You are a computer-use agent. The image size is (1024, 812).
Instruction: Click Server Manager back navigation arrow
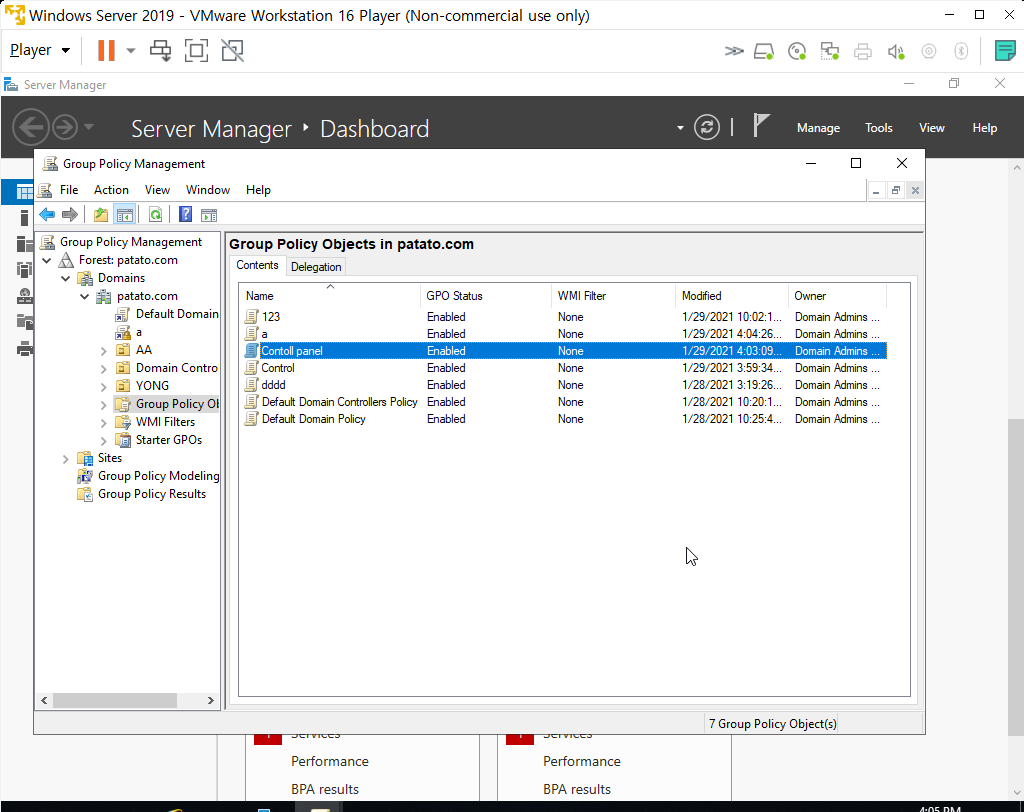[x=30, y=127]
